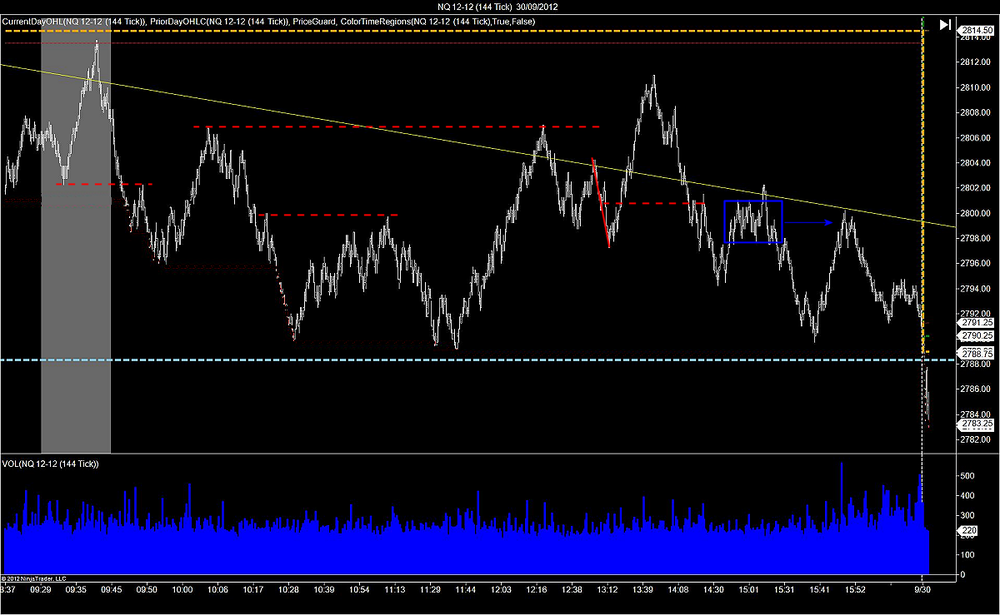Click the 15:52 time axis label

click(855, 589)
